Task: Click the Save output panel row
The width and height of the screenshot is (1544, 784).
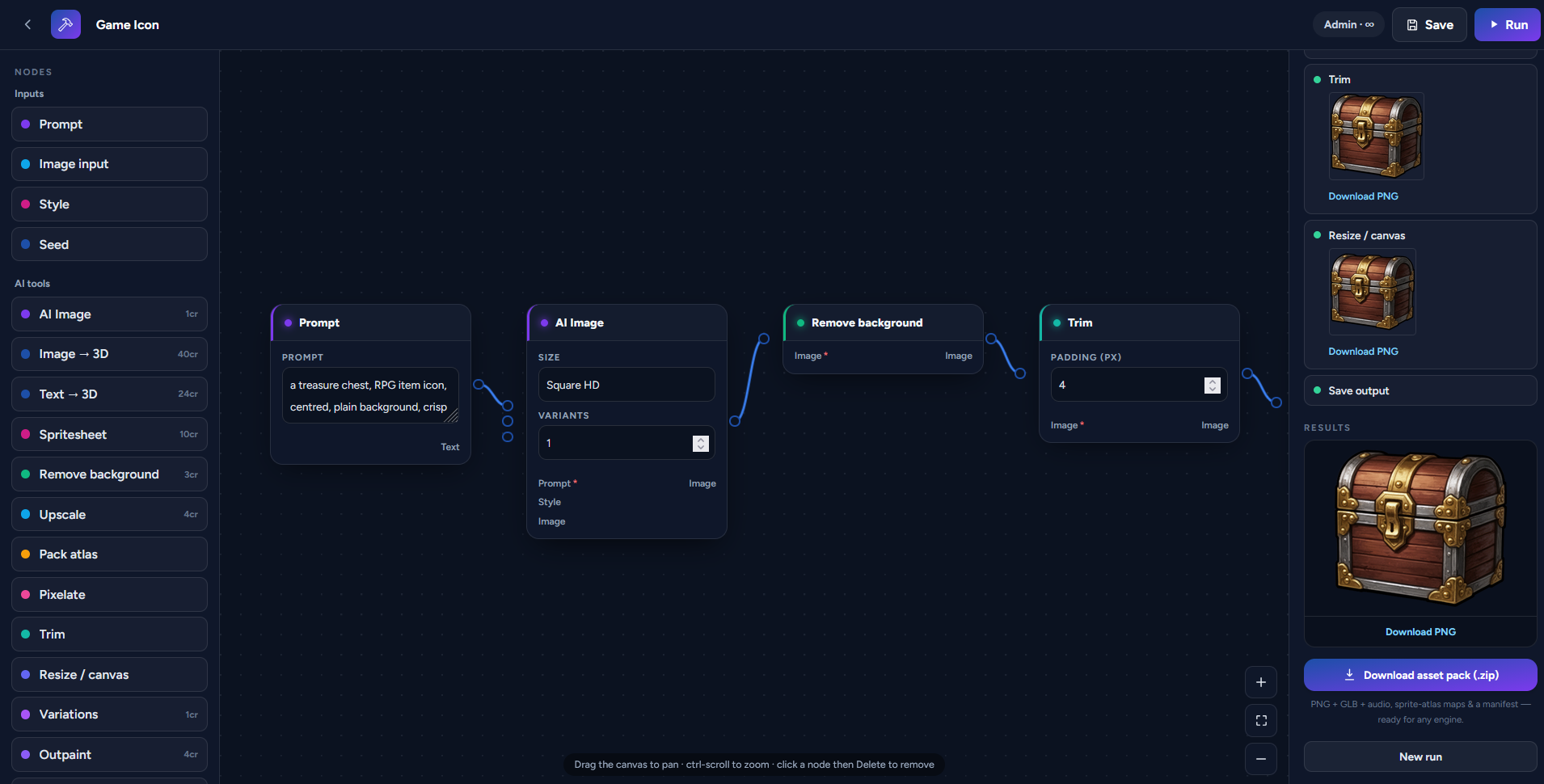Action: [1420, 390]
